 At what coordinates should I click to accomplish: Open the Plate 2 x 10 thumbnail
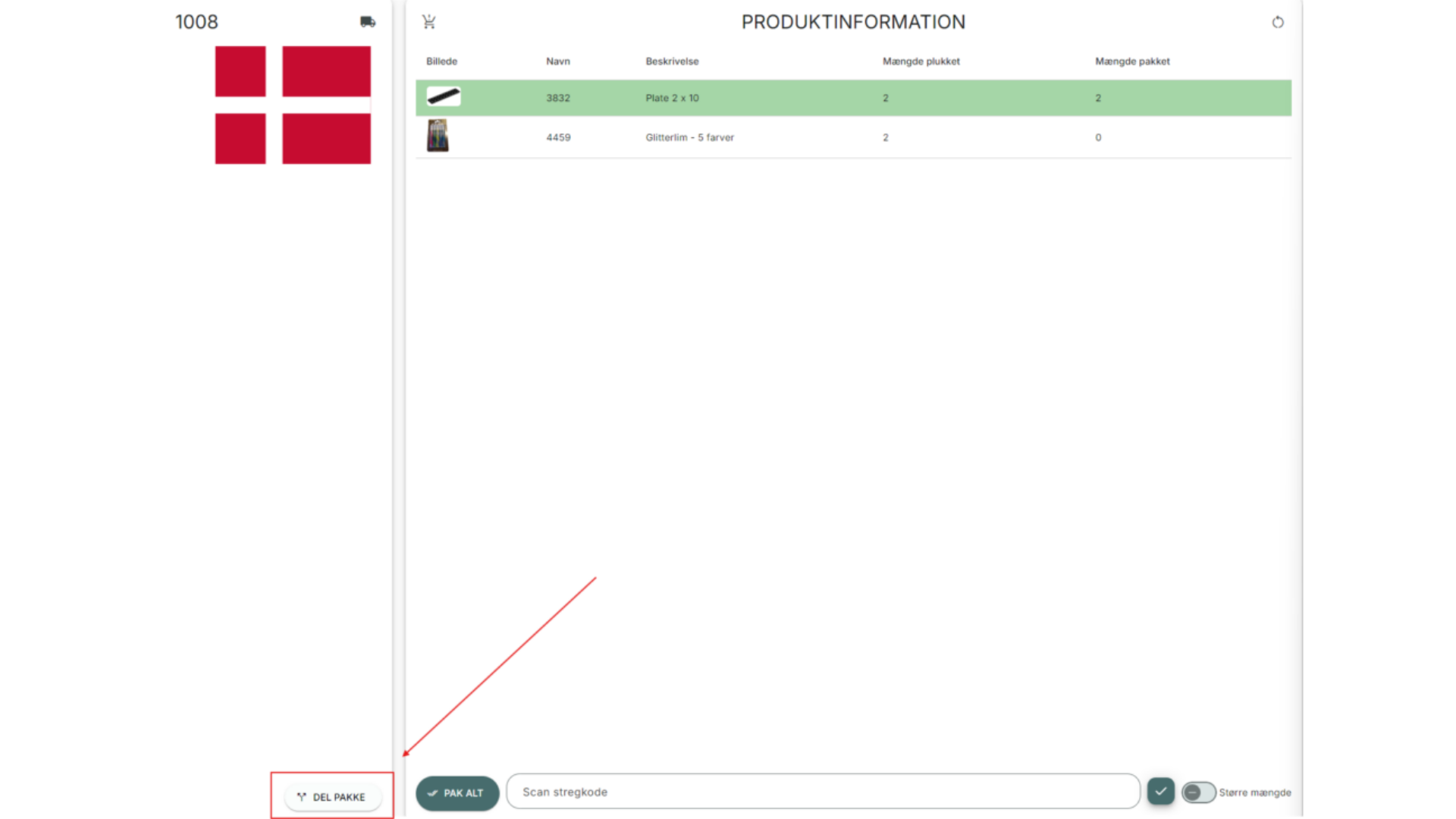tap(444, 97)
